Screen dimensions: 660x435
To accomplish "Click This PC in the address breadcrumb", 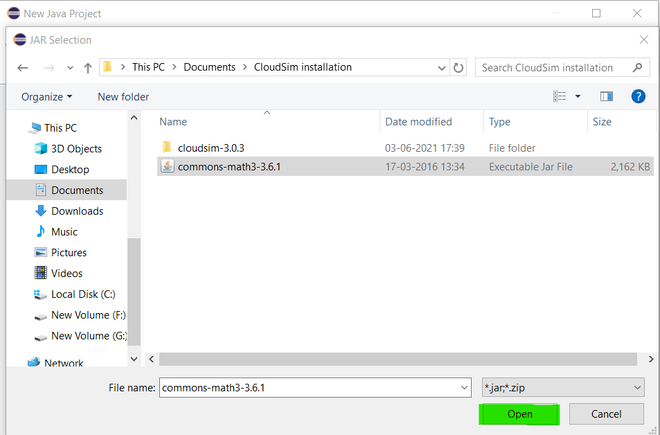I will point(148,67).
